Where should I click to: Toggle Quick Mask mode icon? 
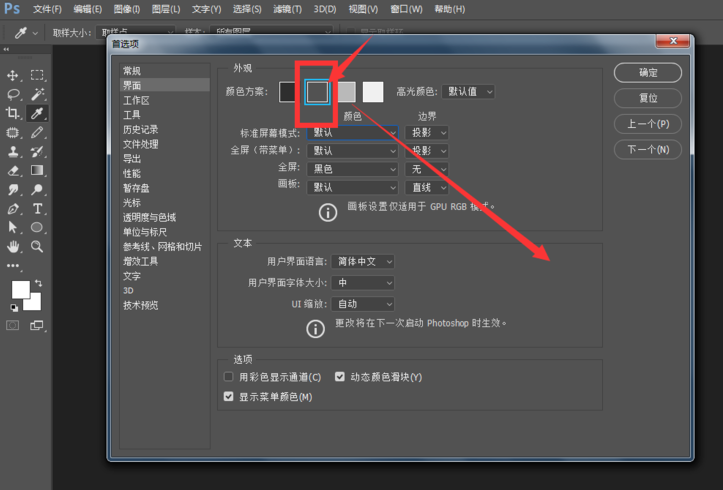12,326
